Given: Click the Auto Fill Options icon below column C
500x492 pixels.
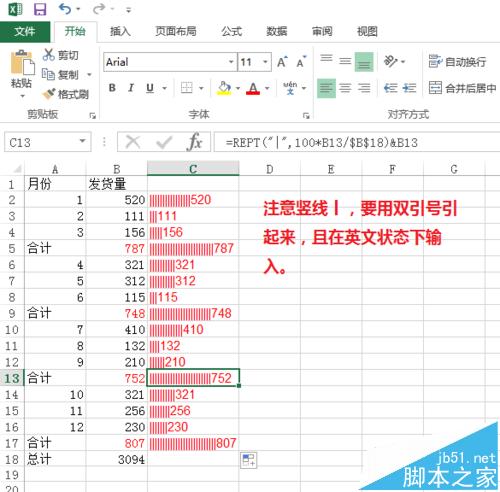Looking at the screenshot, I should [x=249, y=460].
